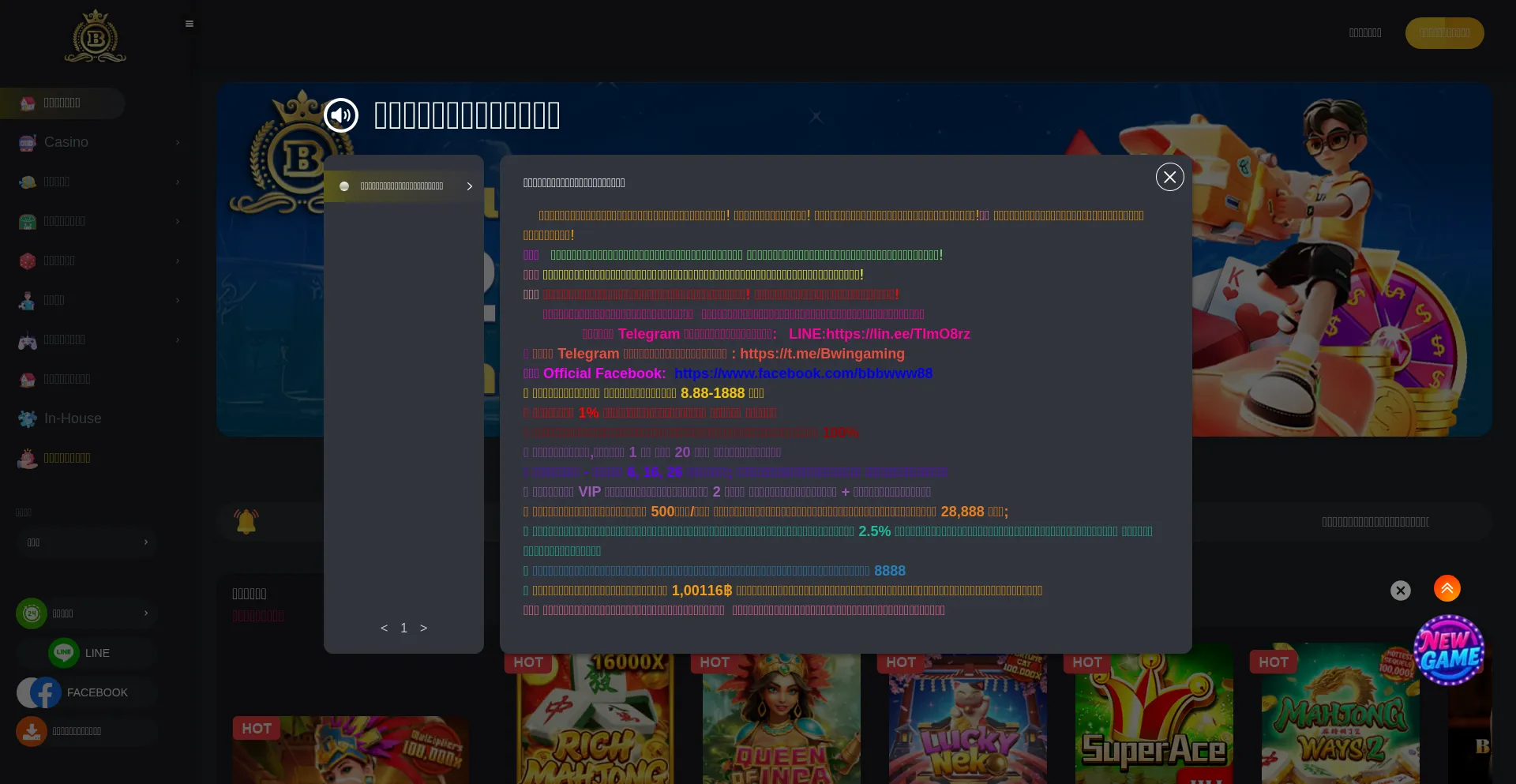Viewport: 1516px width, 784px height.
Task: Select the In-House sidebar menu item
Action: [x=73, y=418]
